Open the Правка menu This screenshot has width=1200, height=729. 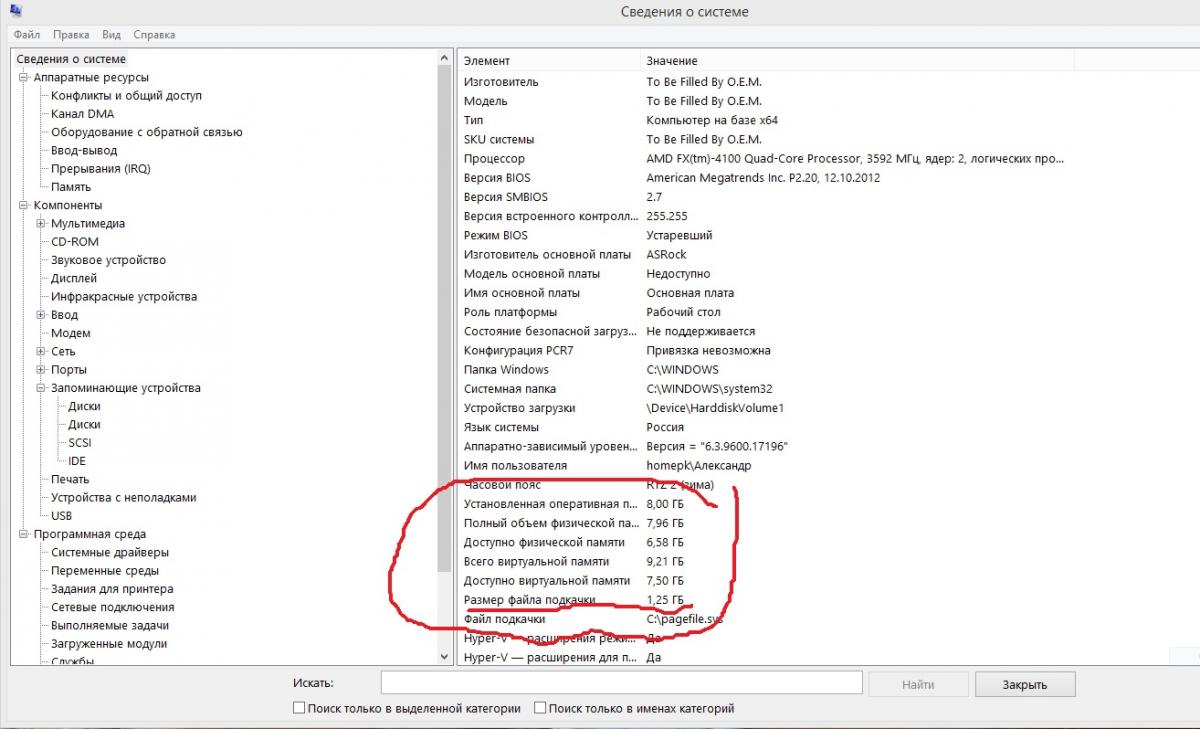(69, 34)
